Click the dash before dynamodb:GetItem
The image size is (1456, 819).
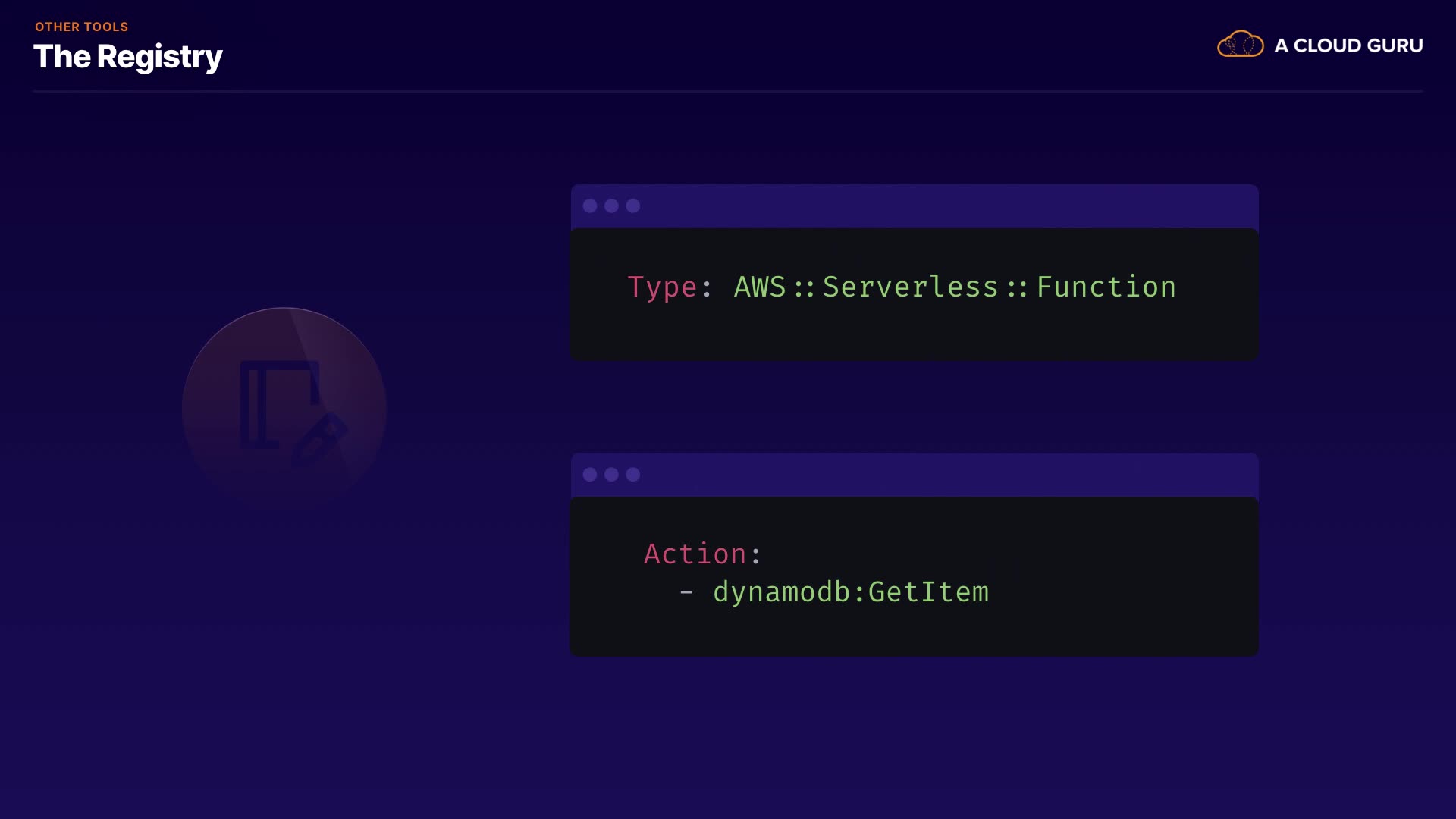pyautogui.click(x=686, y=592)
